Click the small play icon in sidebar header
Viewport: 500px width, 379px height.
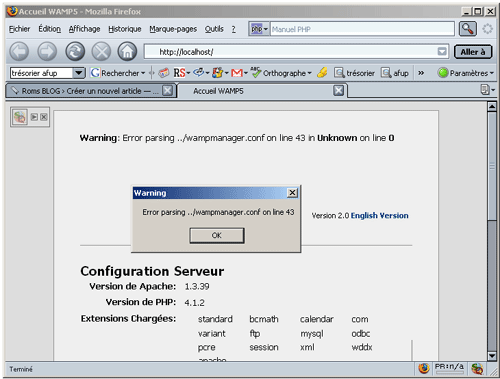(x=34, y=117)
